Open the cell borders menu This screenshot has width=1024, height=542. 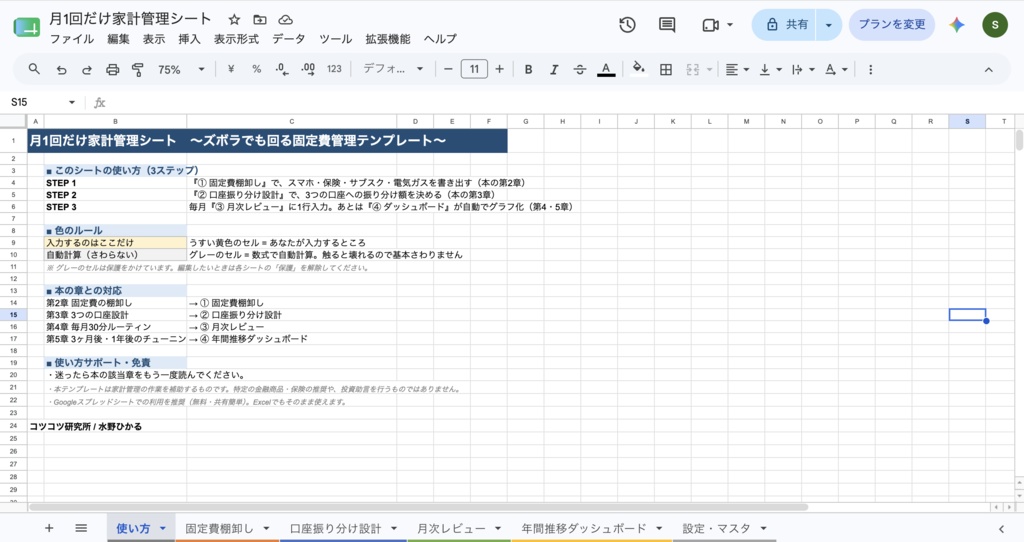665,69
